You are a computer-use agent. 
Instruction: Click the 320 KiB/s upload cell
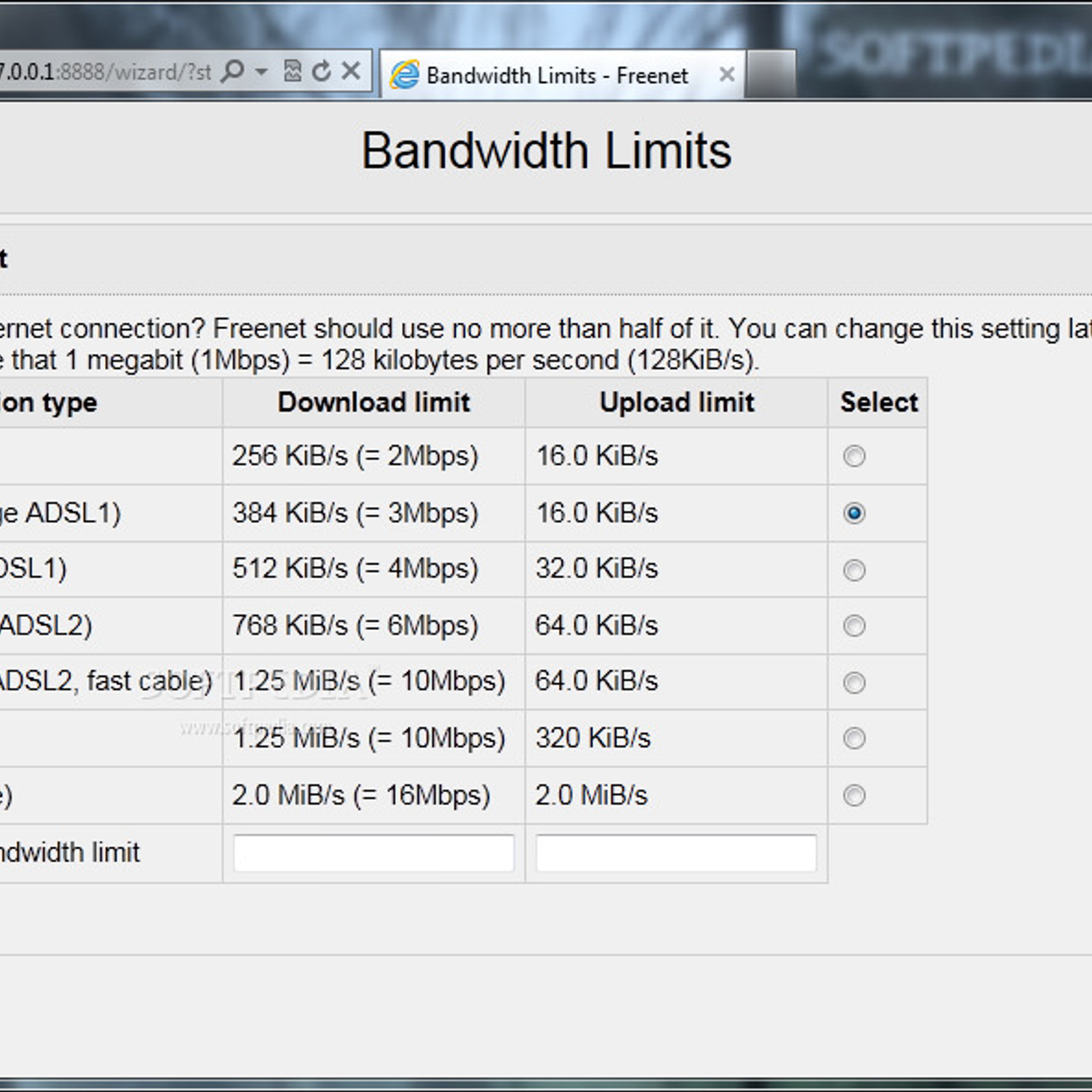point(677,738)
